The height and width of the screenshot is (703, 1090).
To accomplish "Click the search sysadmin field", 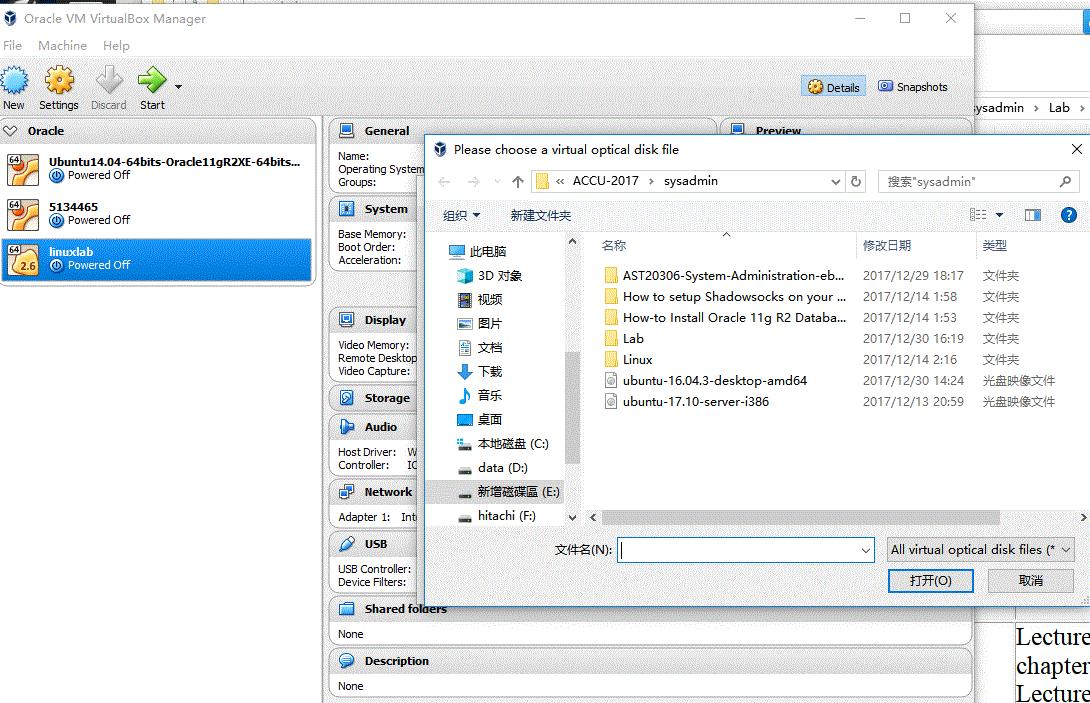I will click(979, 181).
